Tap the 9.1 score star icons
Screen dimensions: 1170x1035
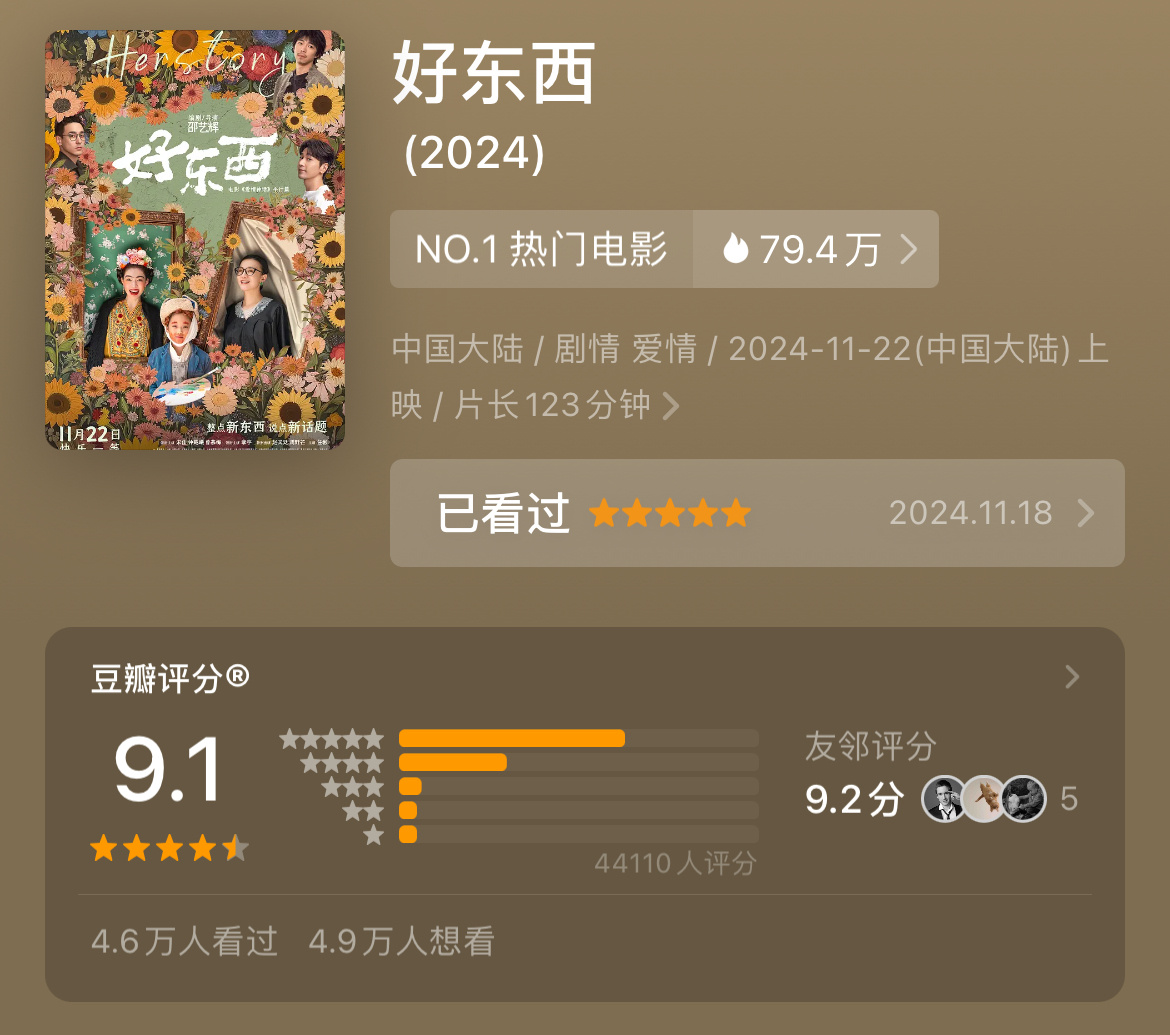(169, 848)
